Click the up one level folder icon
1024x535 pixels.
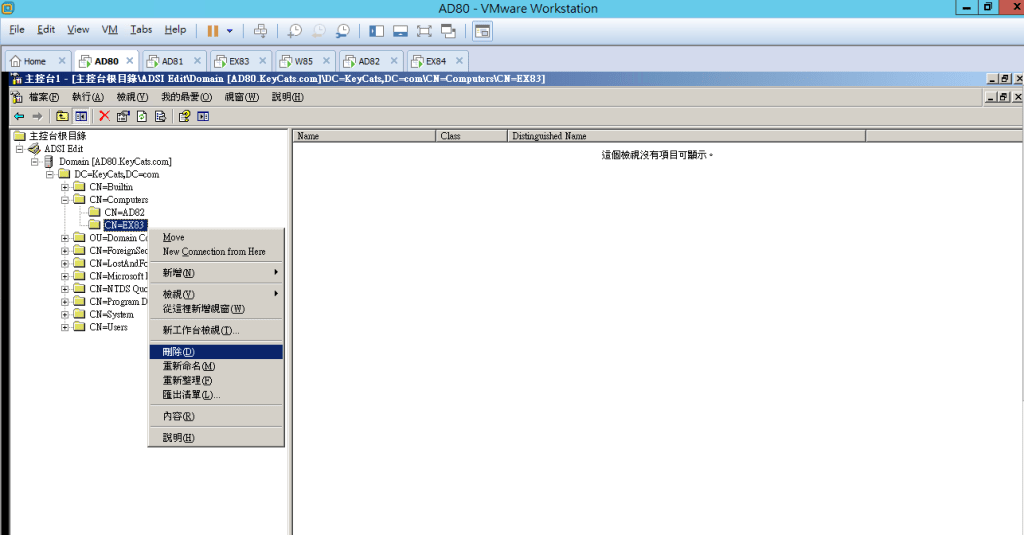[x=62, y=116]
